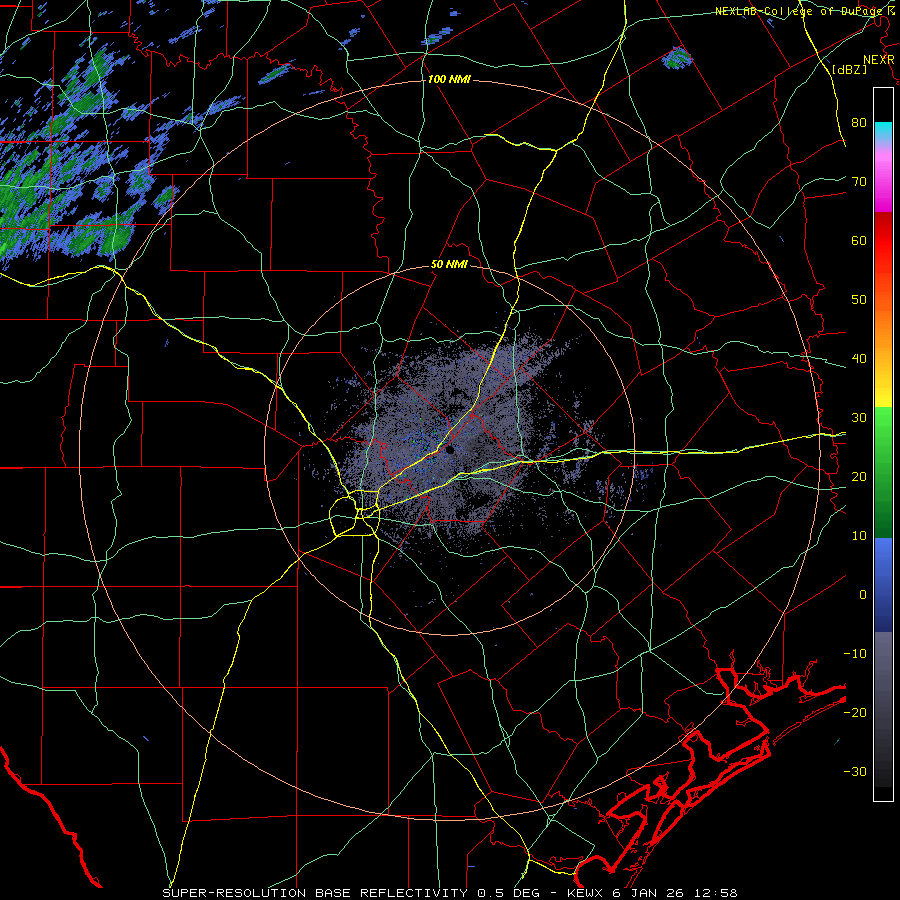Click the [dBZ] unit label
The width and height of the screenshot is (900, 900).
(849, 69)
